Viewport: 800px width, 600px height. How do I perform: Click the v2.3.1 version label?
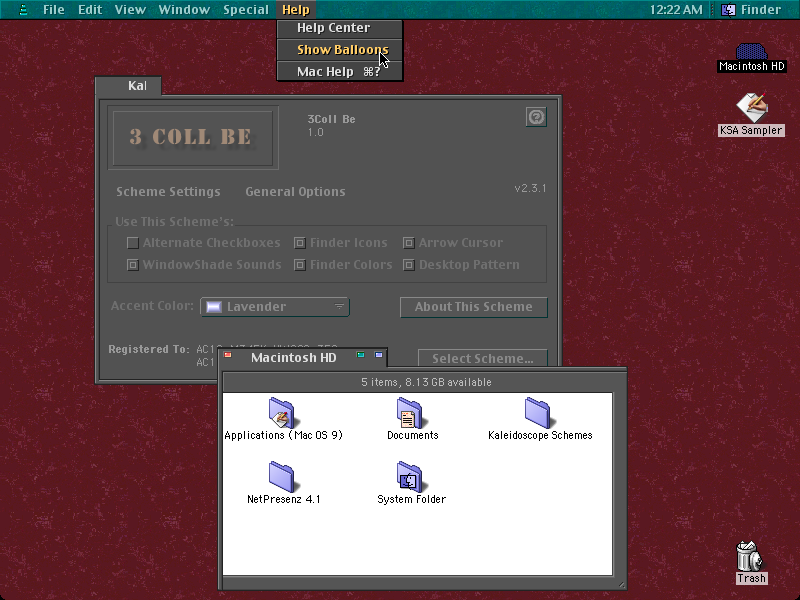pyautogui.click(x=530, y=188)
